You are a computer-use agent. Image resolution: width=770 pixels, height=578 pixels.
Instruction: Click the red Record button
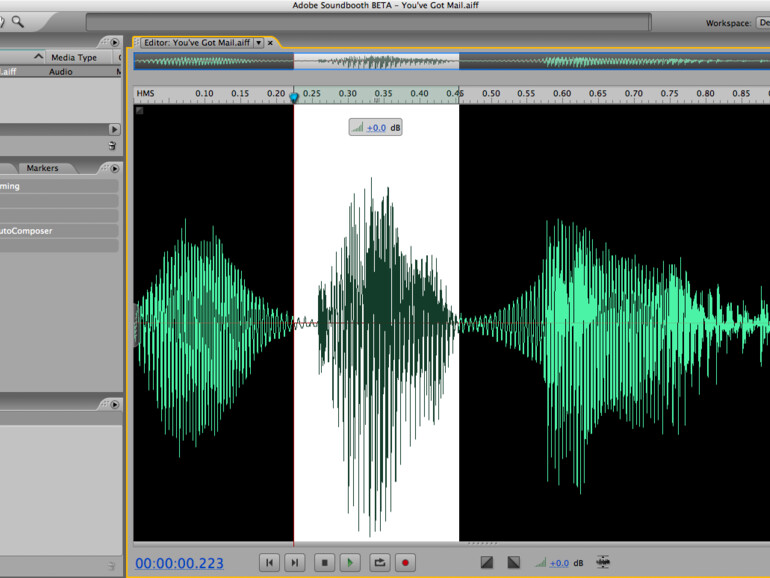click(x=406, y=563)
